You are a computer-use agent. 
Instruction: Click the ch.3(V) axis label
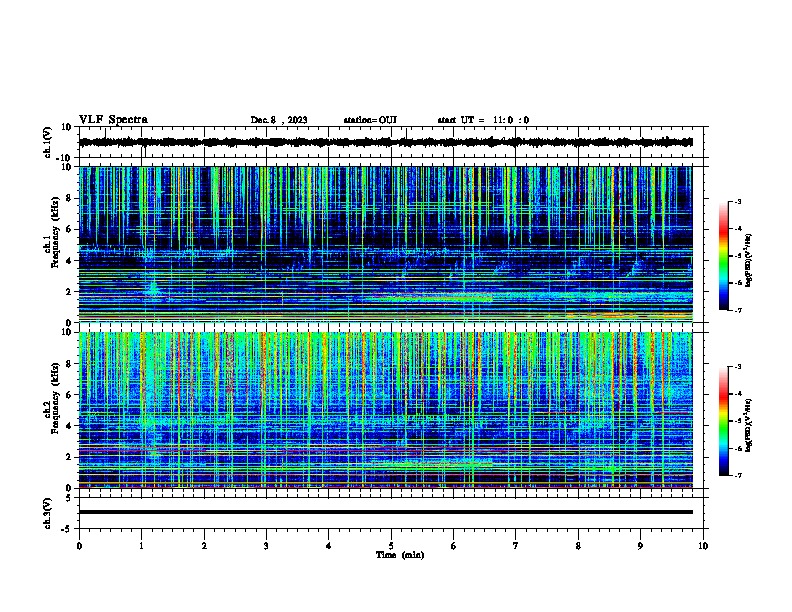click(48, 513)
